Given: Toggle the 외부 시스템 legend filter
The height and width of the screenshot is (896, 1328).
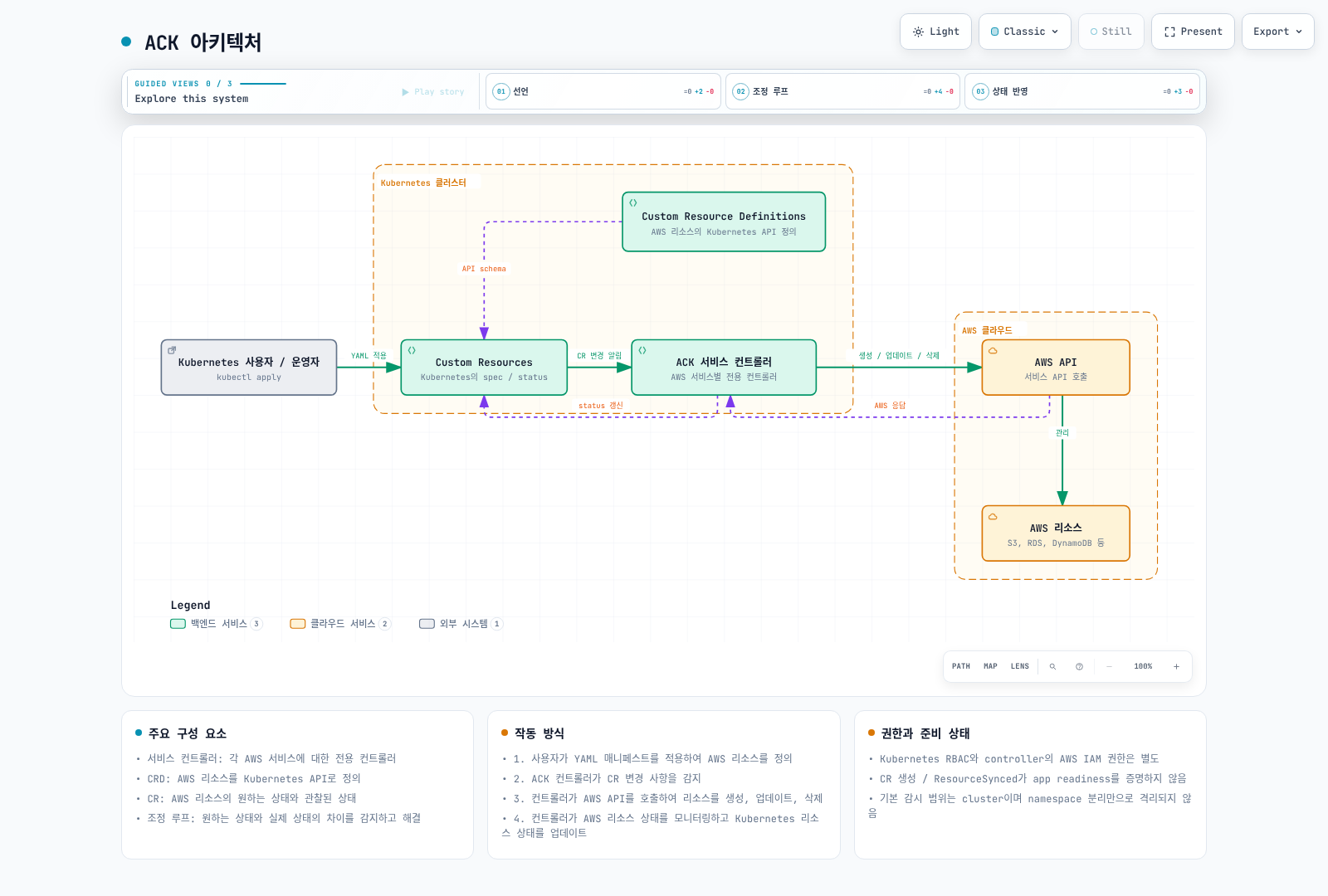Looking at the screenshot, I should point(461,624).
